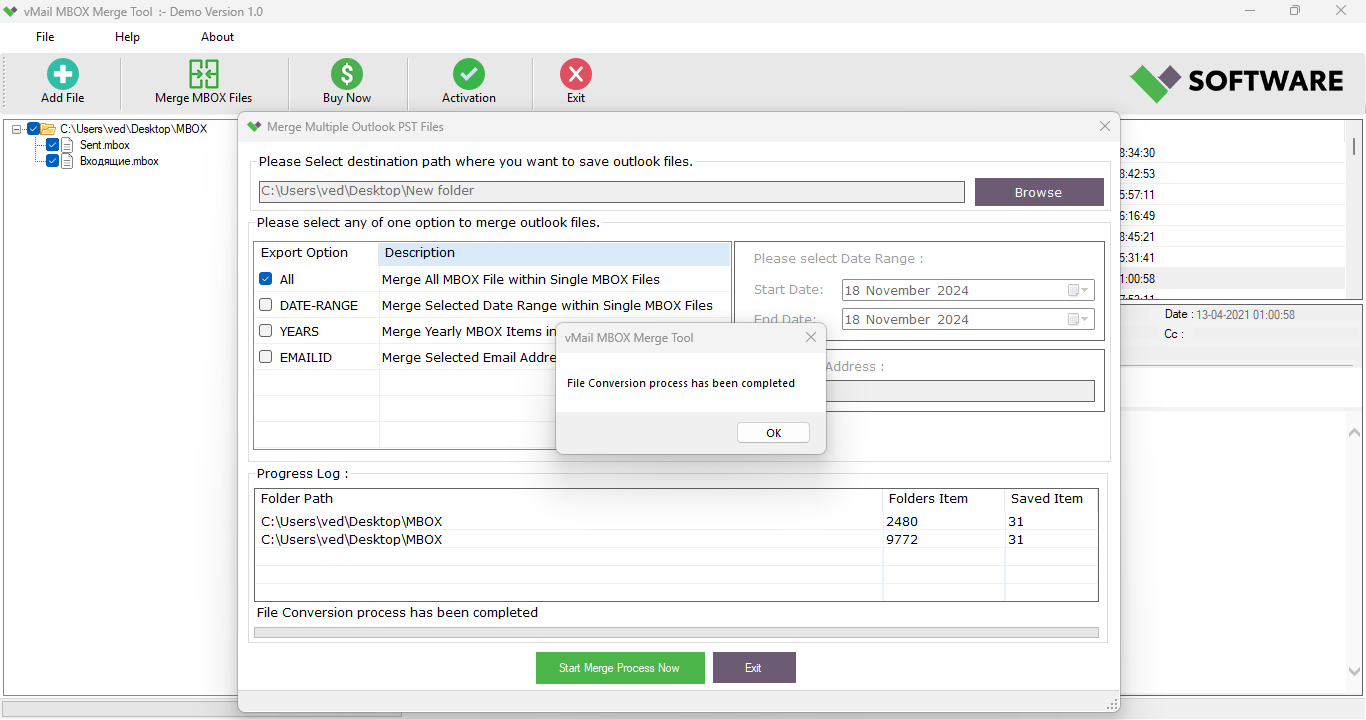
Task: Collapse the MBOX folder tree node
Action: (x=17, y=129)
